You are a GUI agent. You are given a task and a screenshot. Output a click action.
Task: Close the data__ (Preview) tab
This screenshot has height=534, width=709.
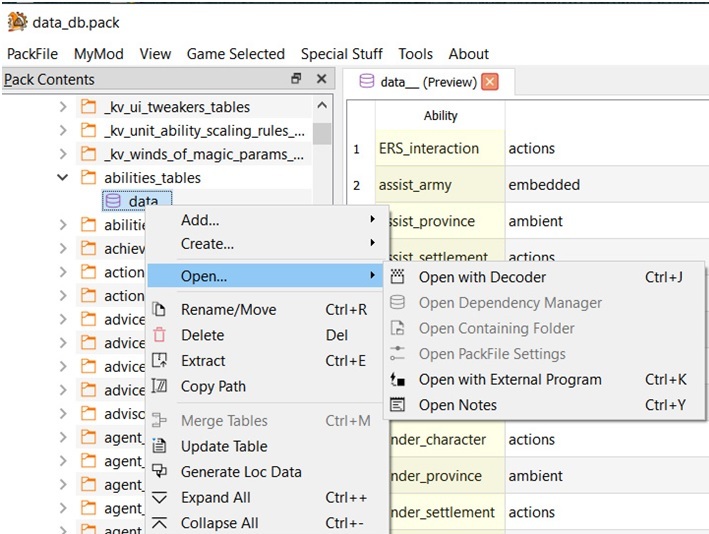click(490, 82)
